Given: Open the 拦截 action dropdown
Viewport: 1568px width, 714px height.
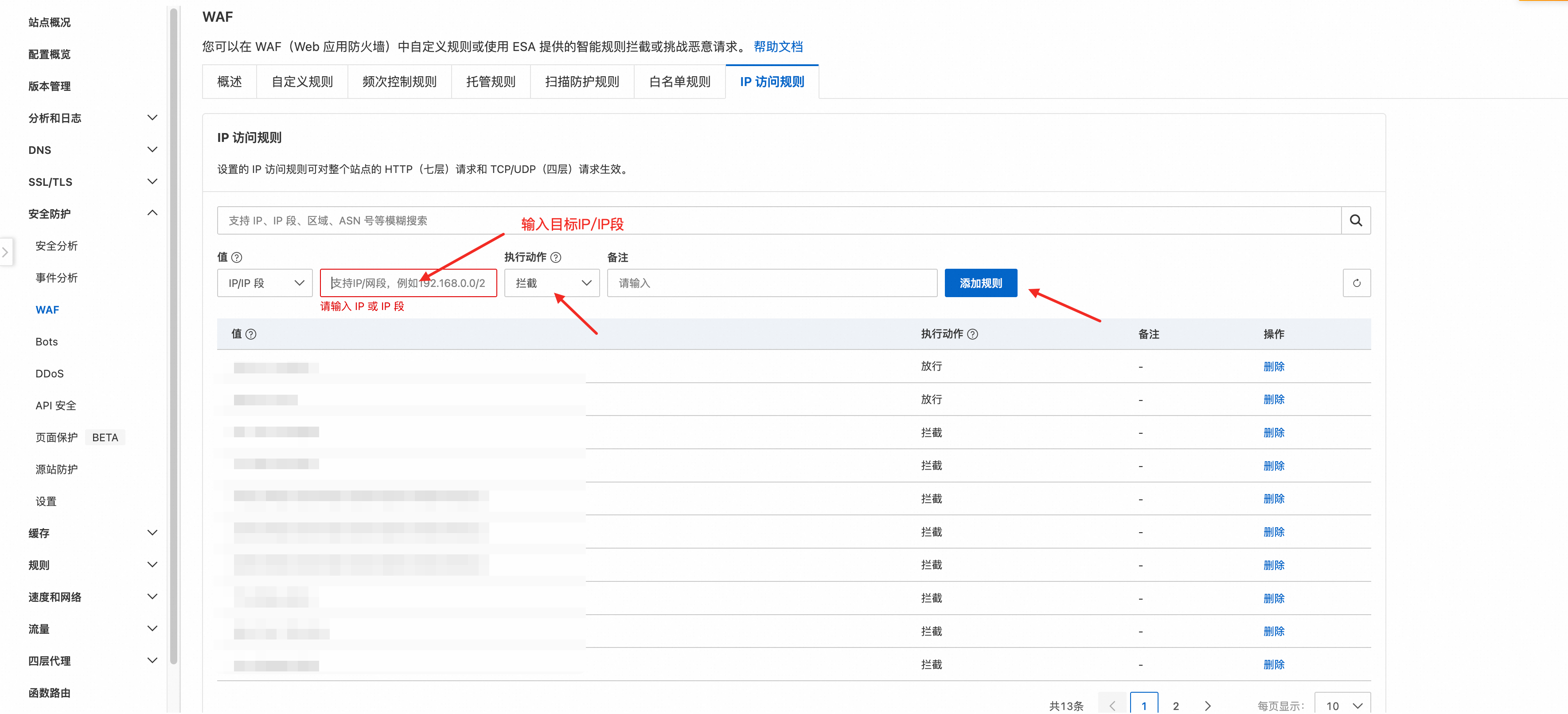Looking at the screenshot, I should (551, 283).
